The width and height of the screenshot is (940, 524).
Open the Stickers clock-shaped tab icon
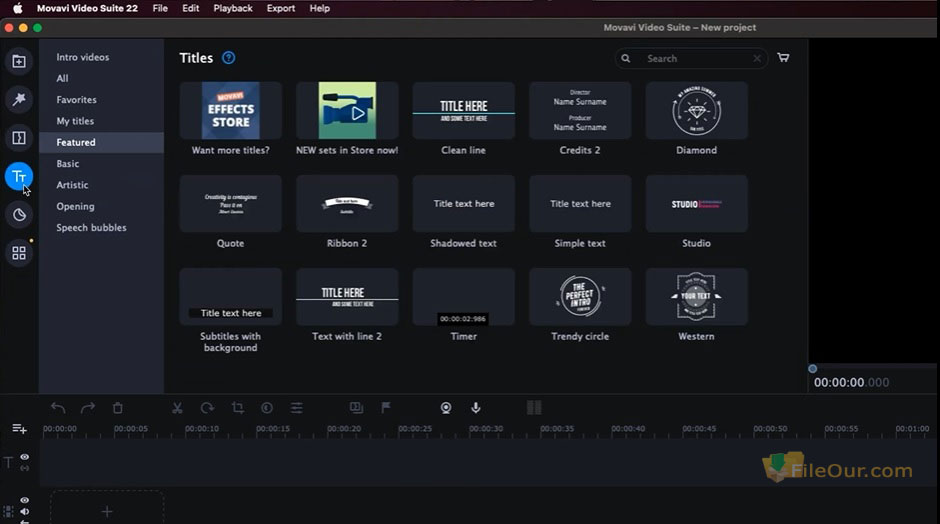[x=19, y=215]
